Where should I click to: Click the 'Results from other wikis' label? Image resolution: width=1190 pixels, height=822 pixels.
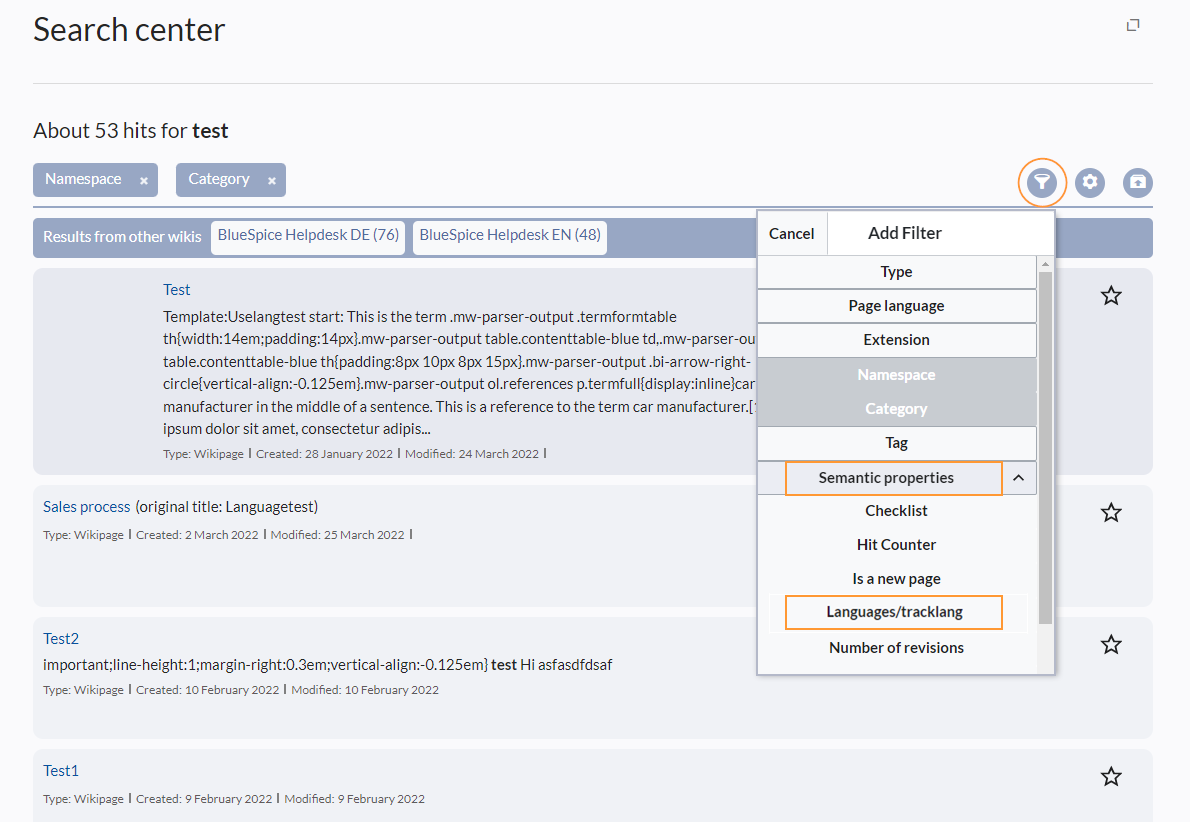[122, 237]
